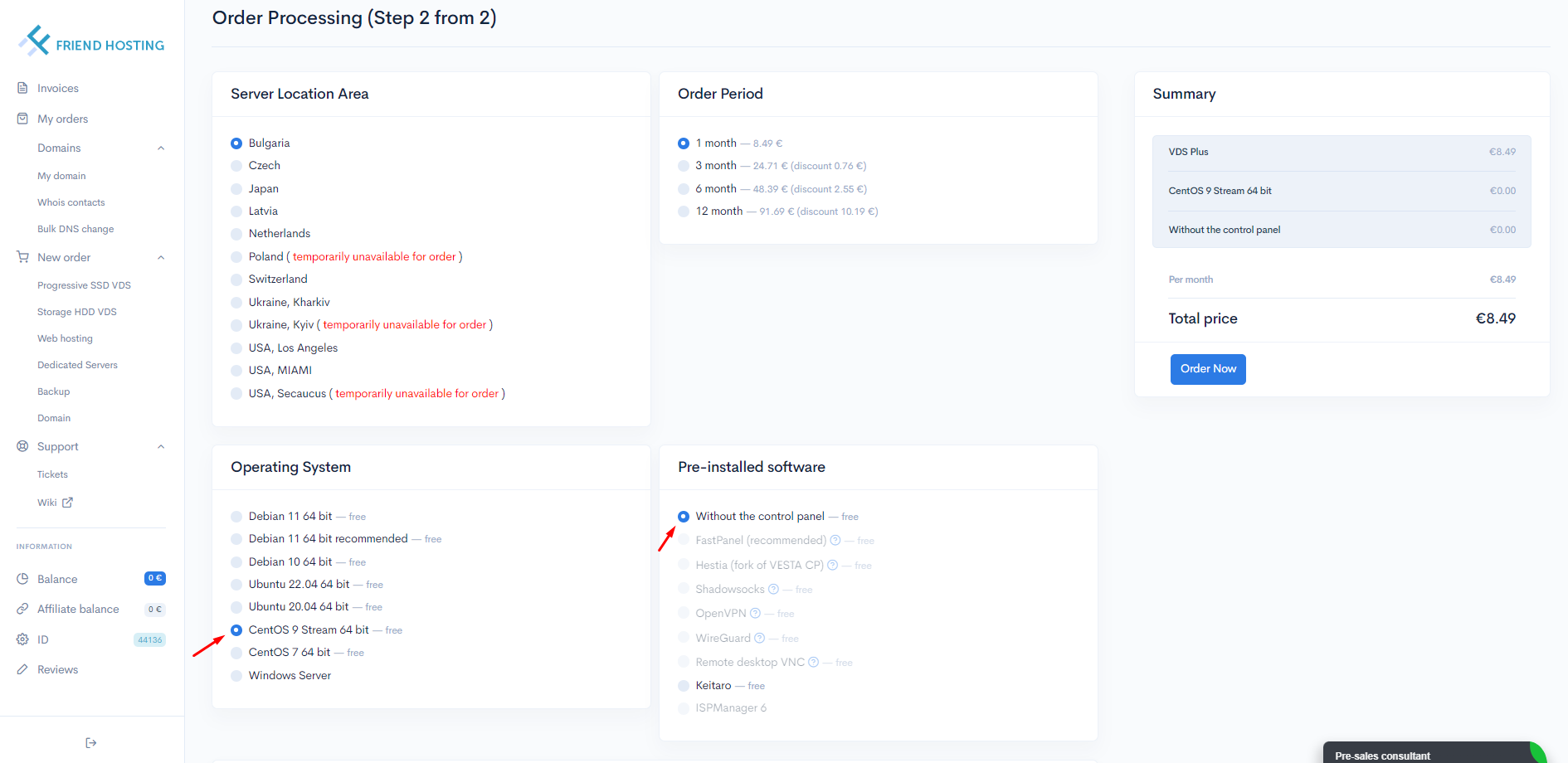1568x763 pixels.
Task: Choose the Netherlands location radio
Action: [236, 234]
